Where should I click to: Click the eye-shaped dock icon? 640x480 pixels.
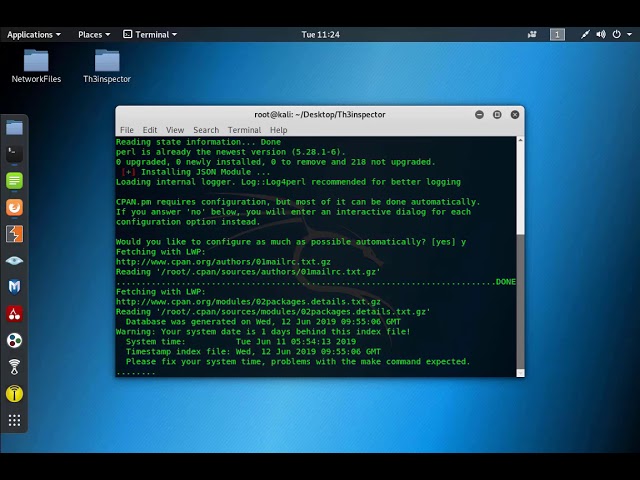coord(14,260)
